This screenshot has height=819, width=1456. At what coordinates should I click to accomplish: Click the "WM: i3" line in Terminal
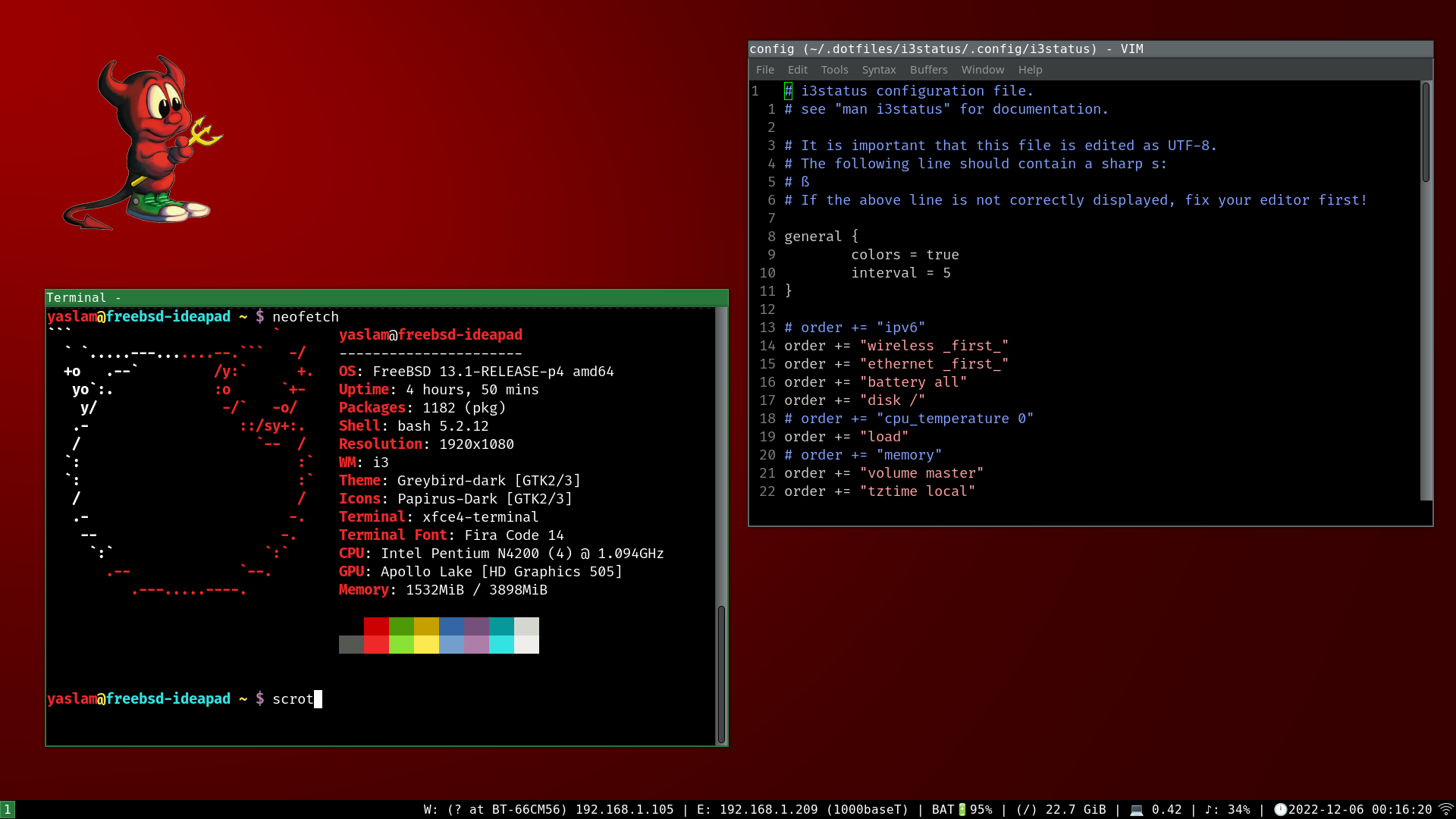point(364,463)
